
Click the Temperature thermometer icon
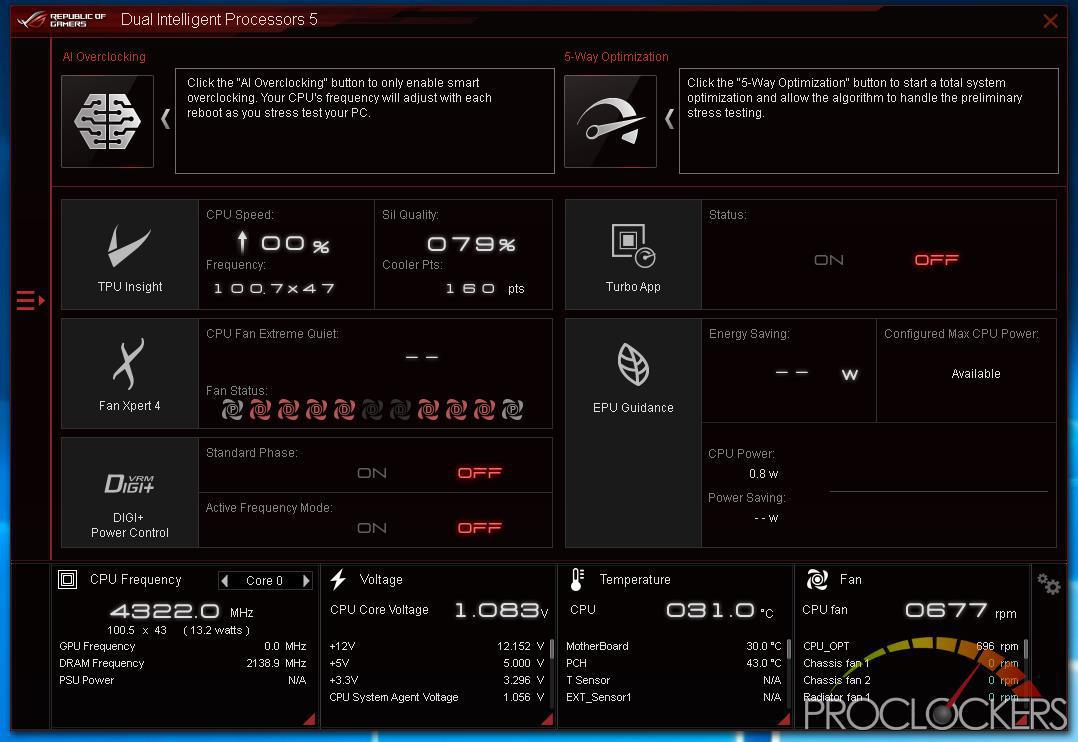tap(578, 580)
